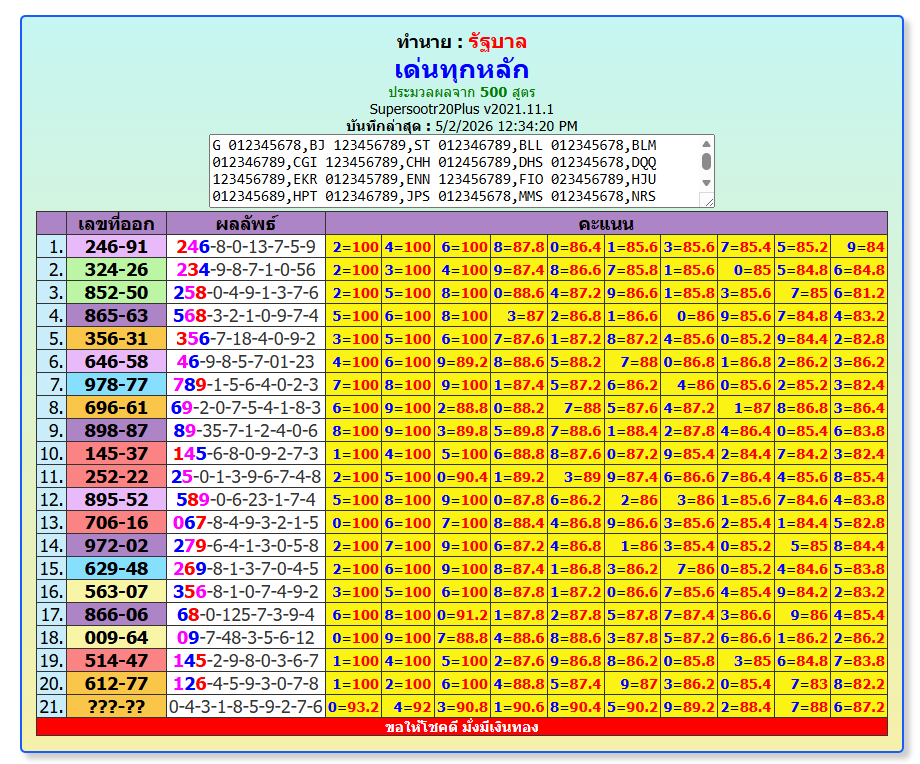Select the '646-58' drawn number cell
920x764 pixels.
[x=116, y=361]
